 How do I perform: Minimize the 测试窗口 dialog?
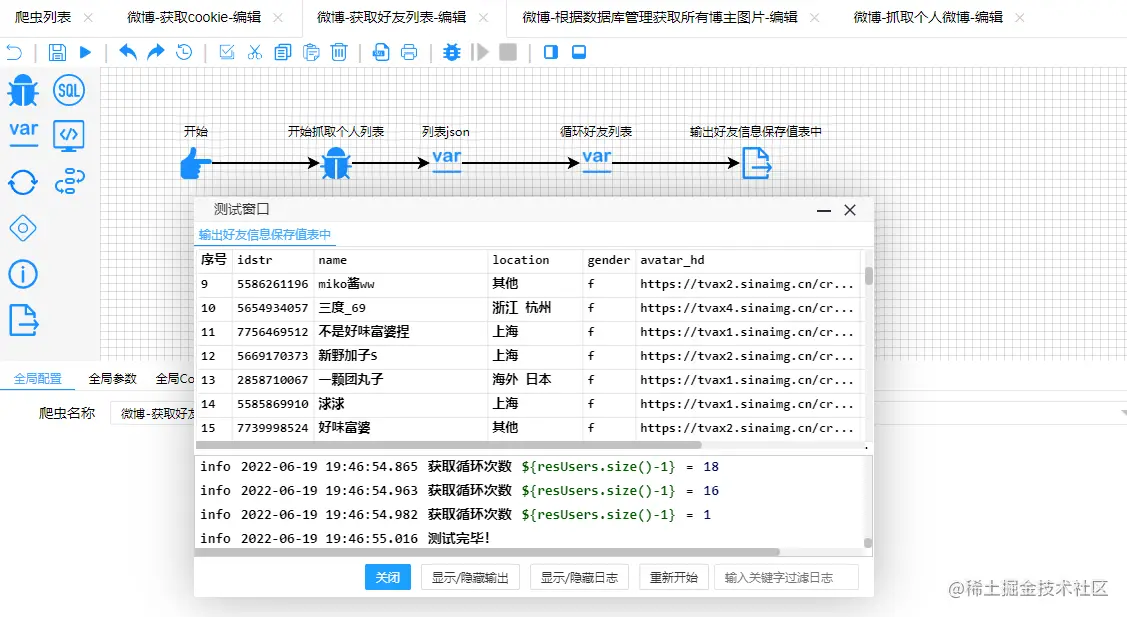click(824, 210)
